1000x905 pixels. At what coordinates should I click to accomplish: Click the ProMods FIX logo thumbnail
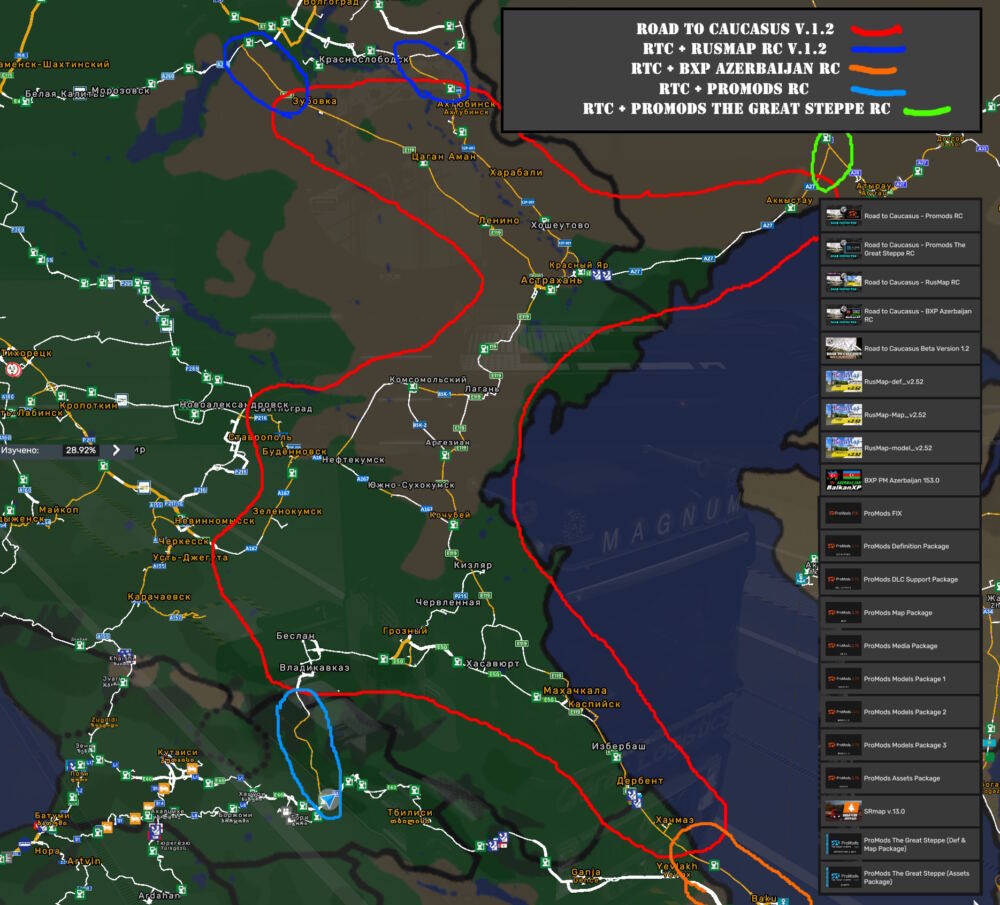point(841,513)
